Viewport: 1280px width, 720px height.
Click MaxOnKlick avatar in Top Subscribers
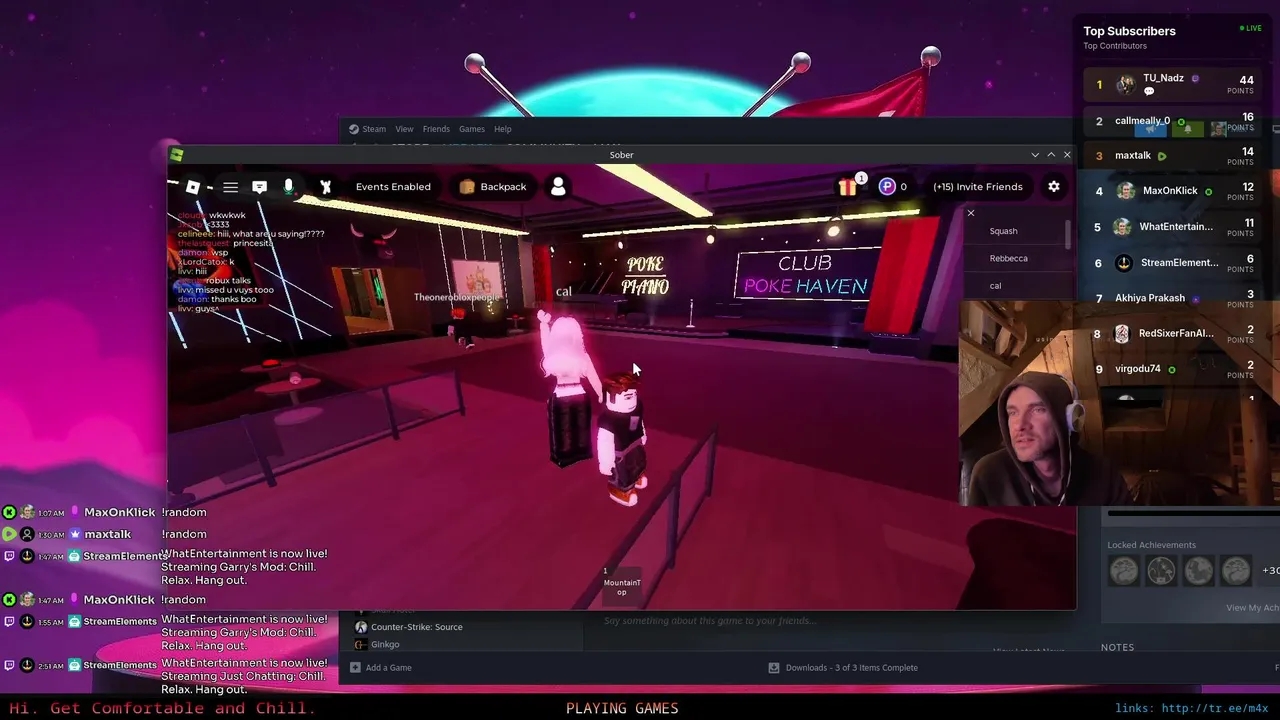[1126, 191]
